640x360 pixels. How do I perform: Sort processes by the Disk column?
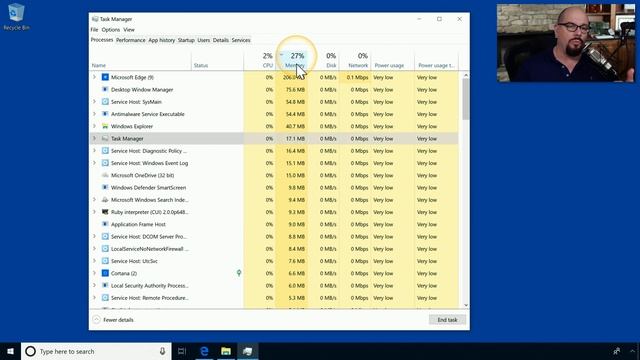[324, 60]
